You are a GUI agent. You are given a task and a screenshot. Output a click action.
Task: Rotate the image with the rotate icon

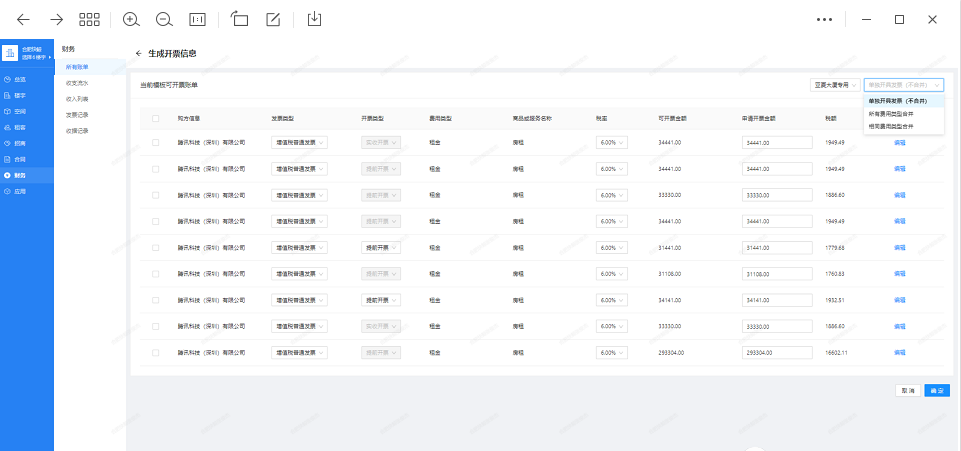pos(239,19)
